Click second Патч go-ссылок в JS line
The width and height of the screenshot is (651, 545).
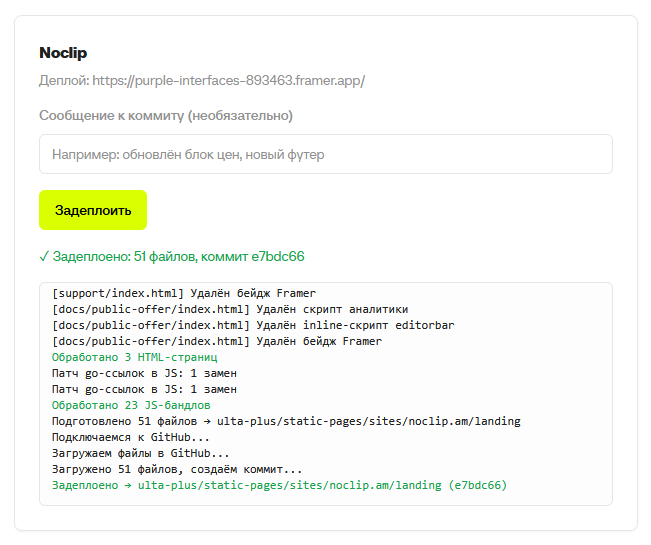144,389
